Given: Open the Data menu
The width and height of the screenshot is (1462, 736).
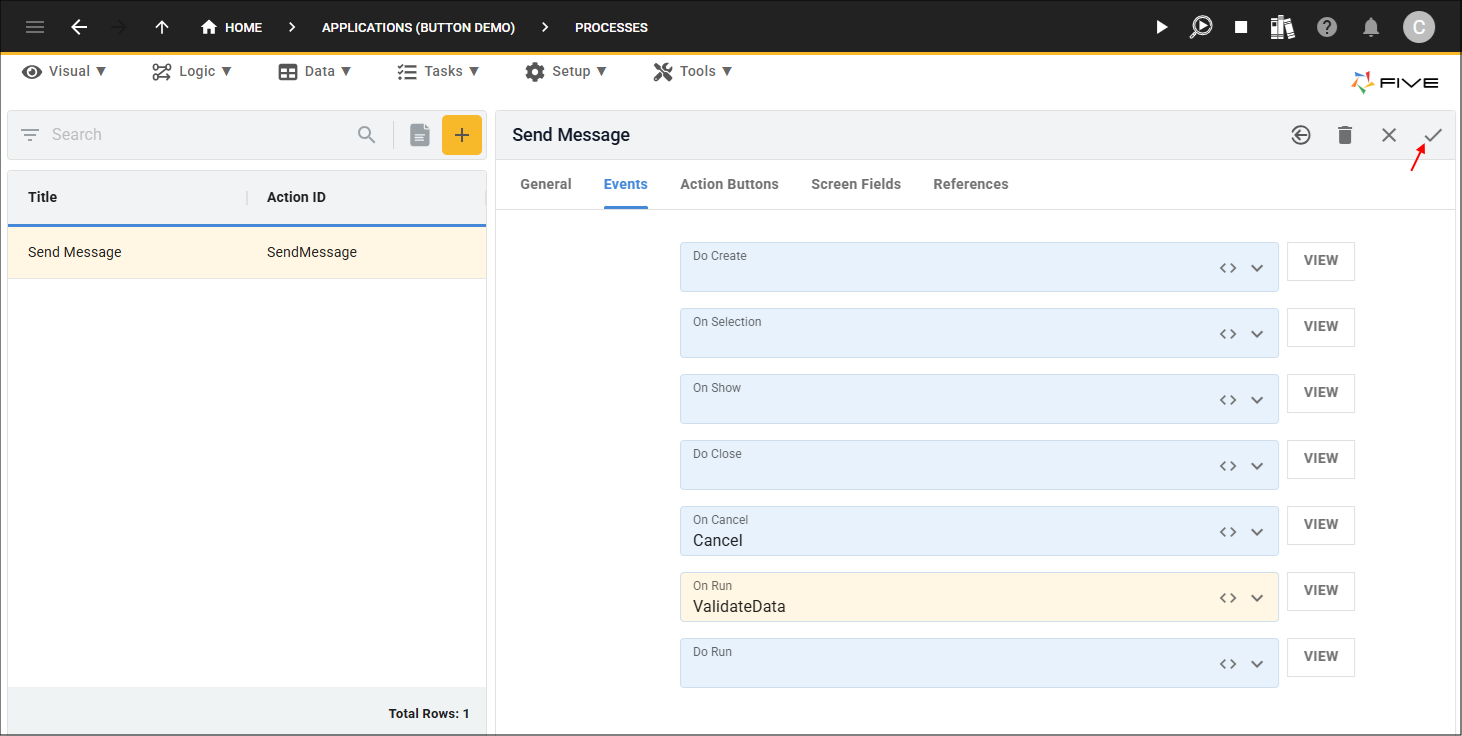Looking at the screenshot, I should (315, 71).
